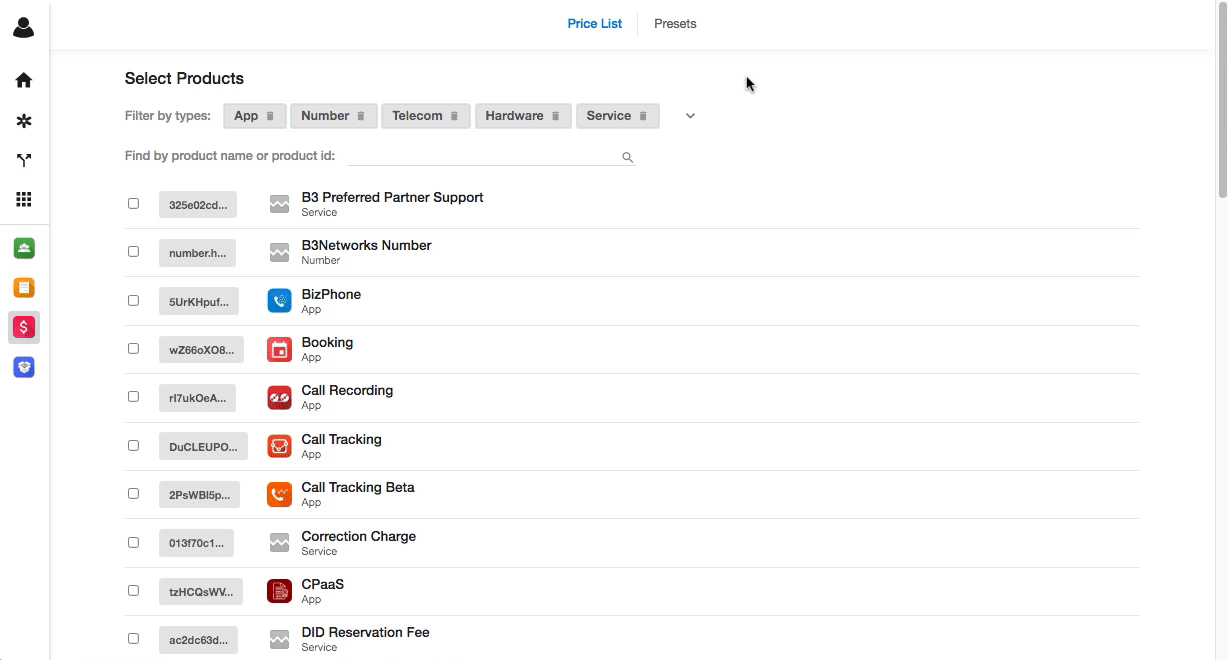Screen dimensions: 1228x660
Task: Click the BizPhone app icon
Action: tap(279, 300)
